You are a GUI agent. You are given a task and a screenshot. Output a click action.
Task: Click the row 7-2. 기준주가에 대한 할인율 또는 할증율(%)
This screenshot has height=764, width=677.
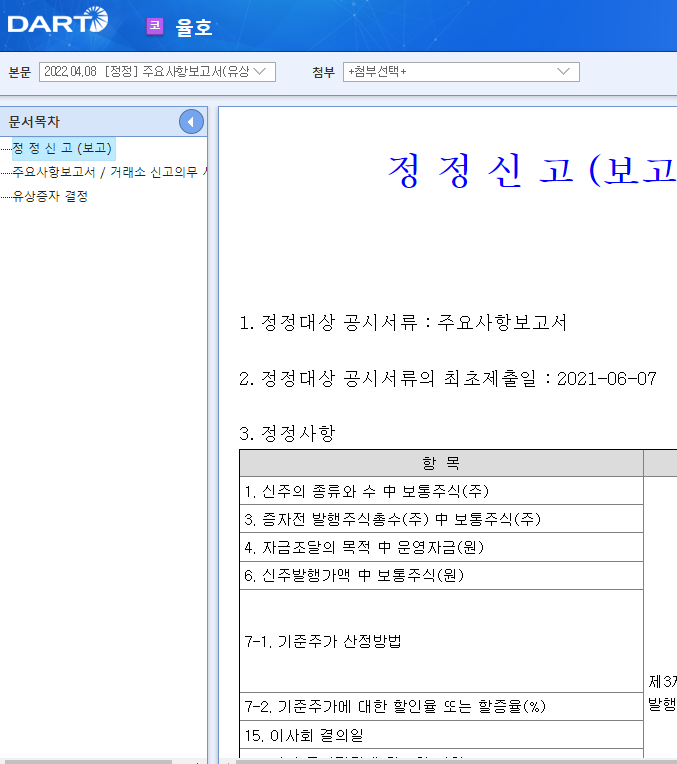[x=442, y=707]
